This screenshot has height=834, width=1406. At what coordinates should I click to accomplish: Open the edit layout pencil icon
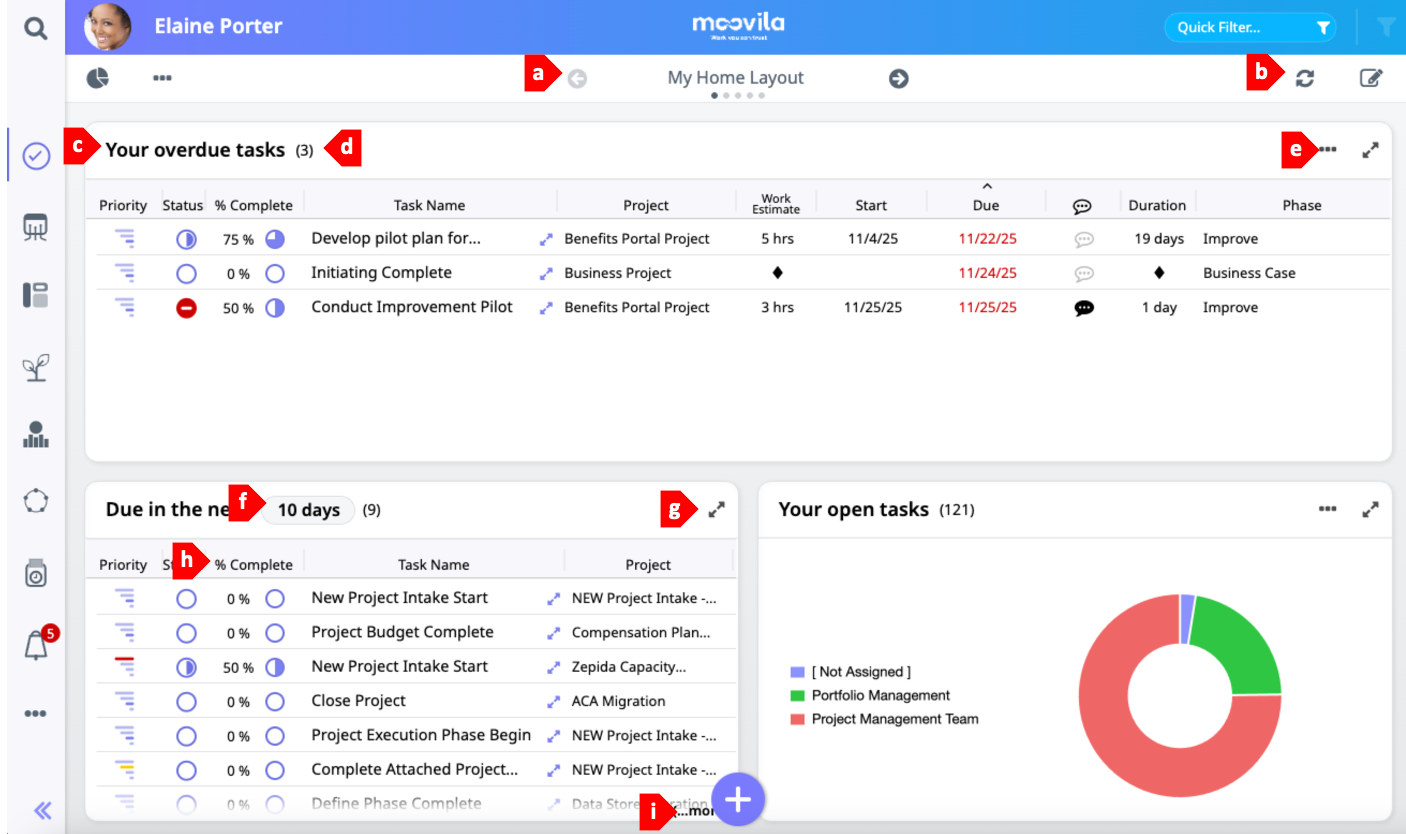(1370, 78)
